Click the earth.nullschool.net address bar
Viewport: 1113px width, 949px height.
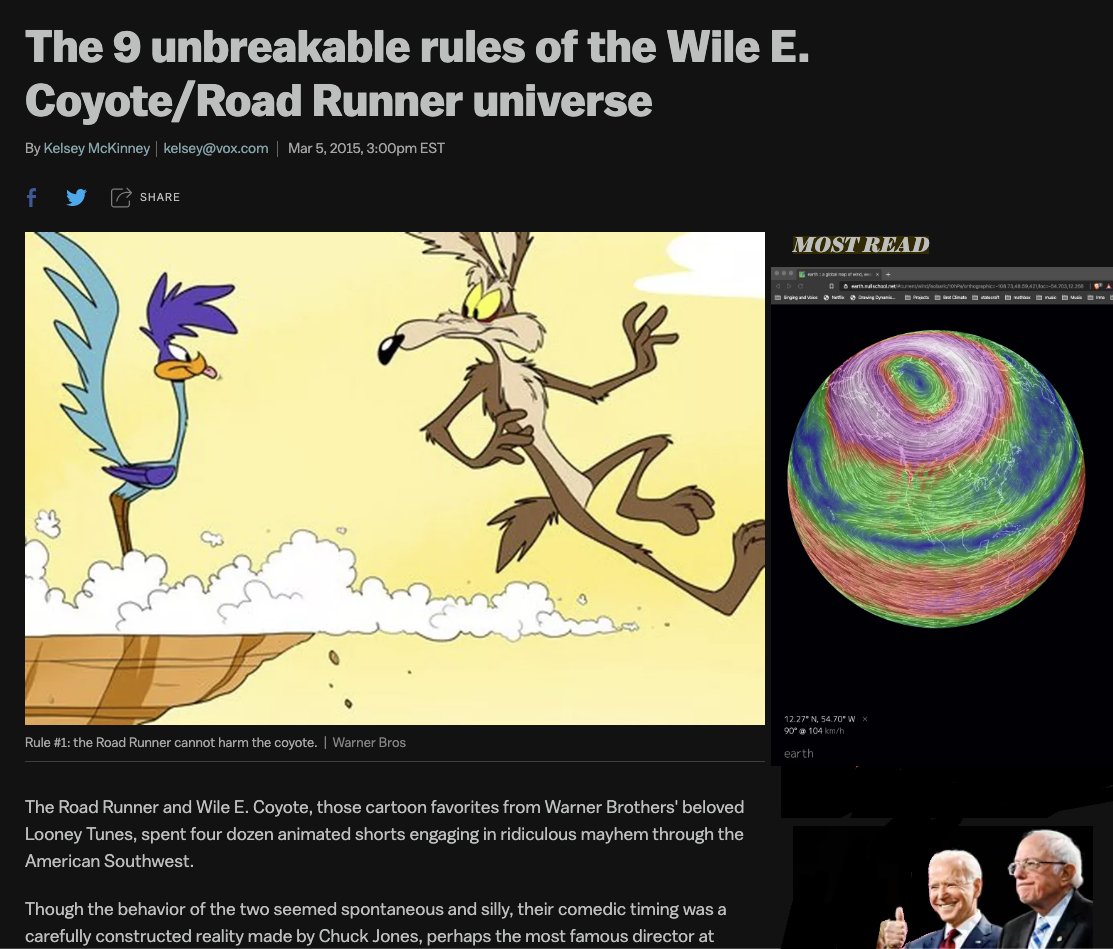[966, 286]
